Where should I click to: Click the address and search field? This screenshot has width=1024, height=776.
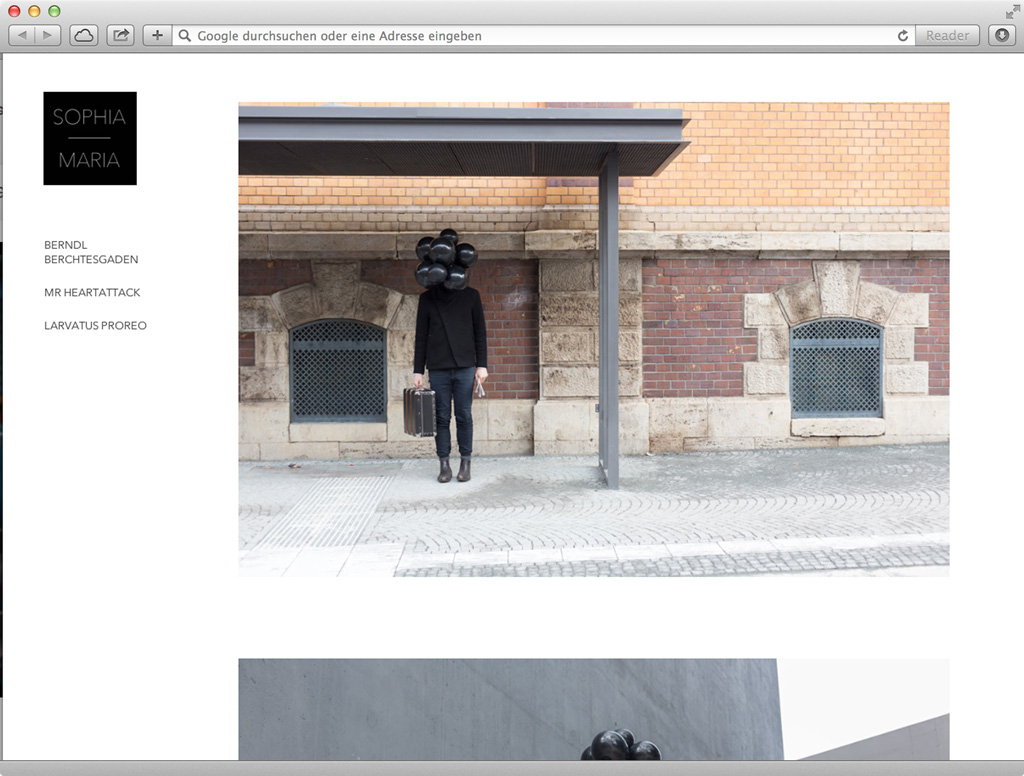(x=543, y=35)
